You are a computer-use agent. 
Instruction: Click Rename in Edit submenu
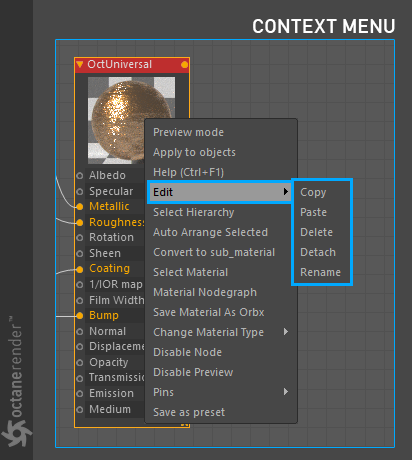[x=322, y=272]
